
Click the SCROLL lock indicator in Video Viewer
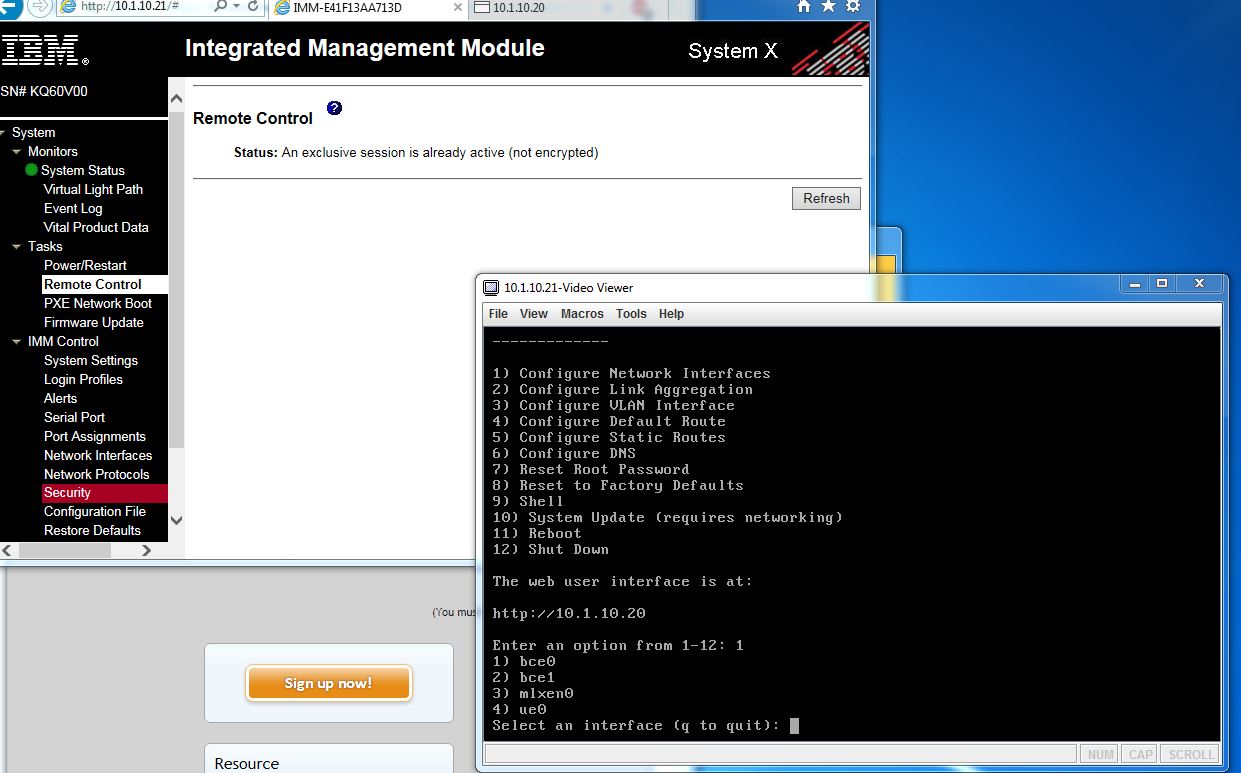(x=1190, y=754)
